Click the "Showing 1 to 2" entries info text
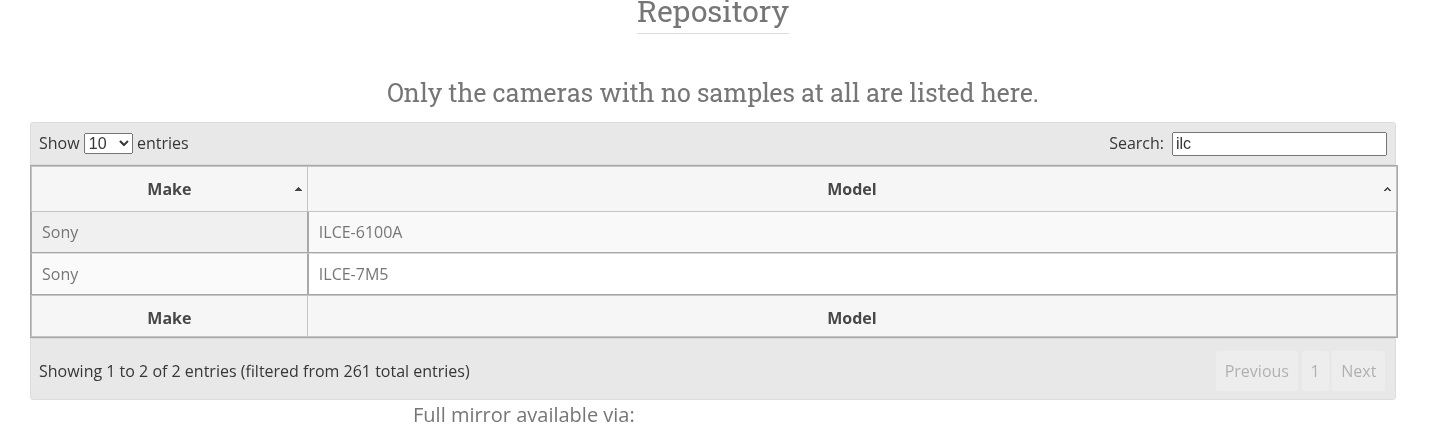The height and width of the screenshot is (434, 1430). click(254, 371)
